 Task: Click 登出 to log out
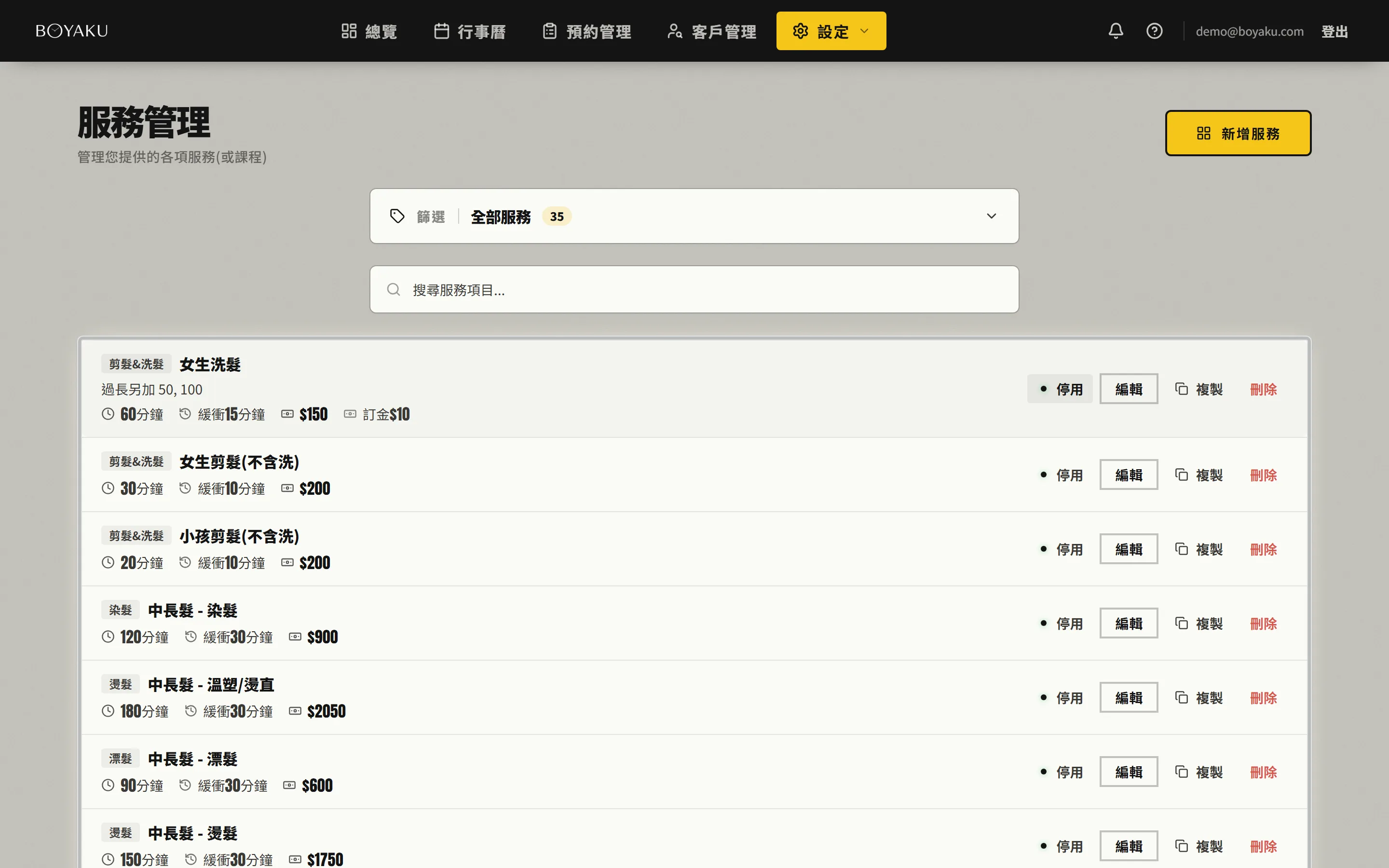[x=1335, y=31]
